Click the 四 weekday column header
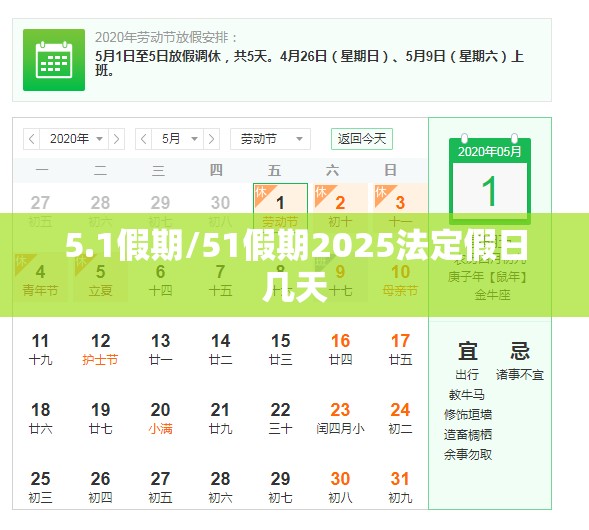The height and width of the screenshot is (530, 589). (216, 171)
